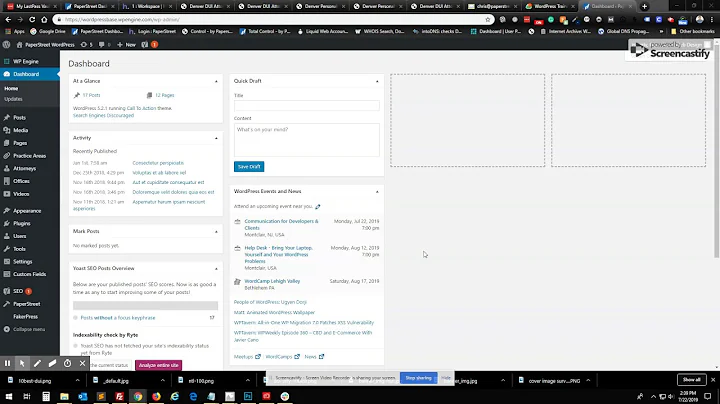Open comments icon in admin bar
Viewport: 720px width, 404px height.
104,45
